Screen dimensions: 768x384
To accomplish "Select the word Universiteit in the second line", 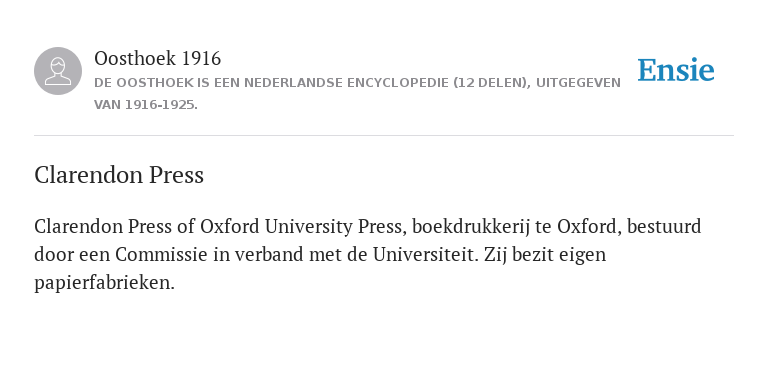I will pos(425,255).
